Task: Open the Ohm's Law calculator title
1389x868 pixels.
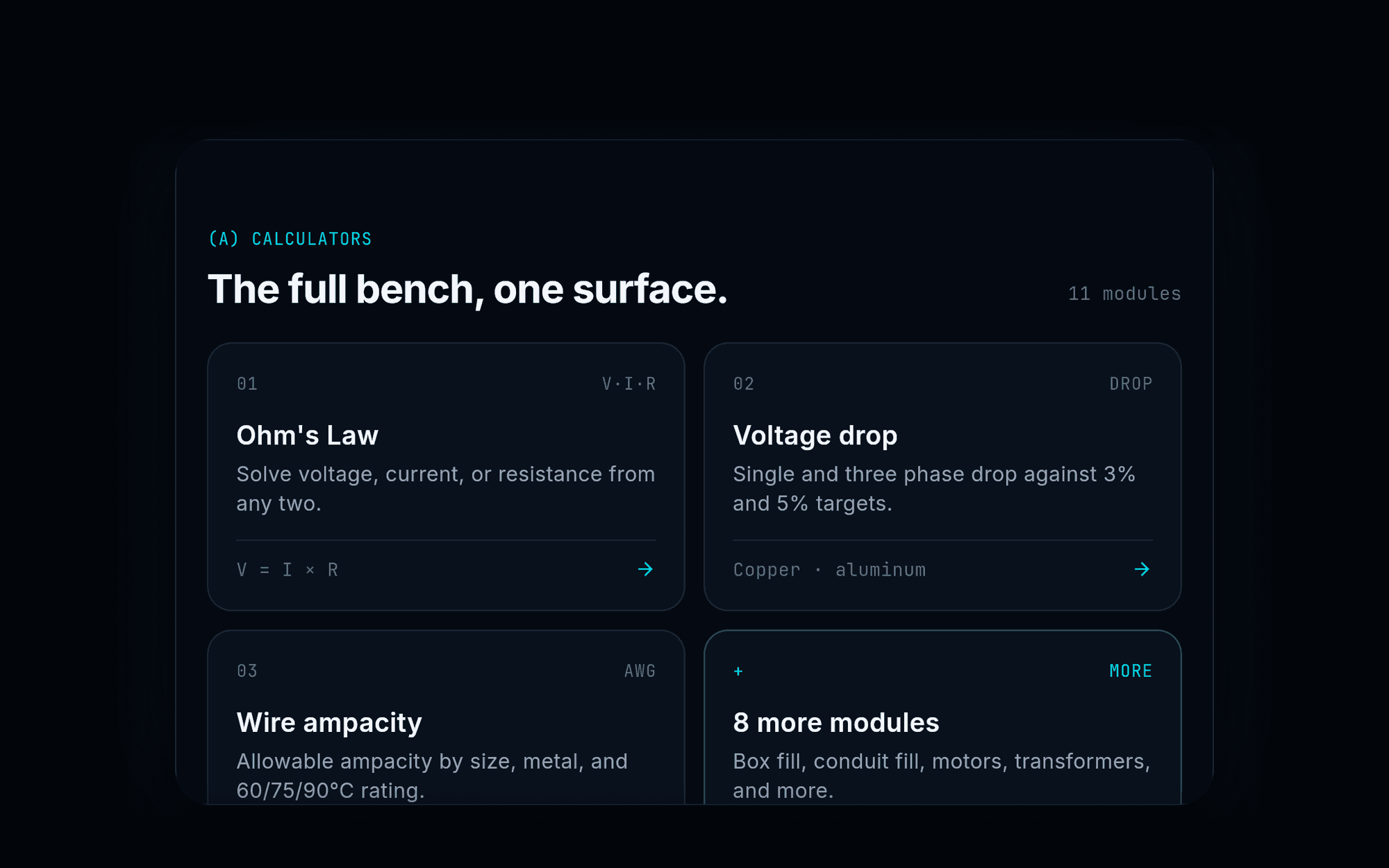Action: point(307,435)
